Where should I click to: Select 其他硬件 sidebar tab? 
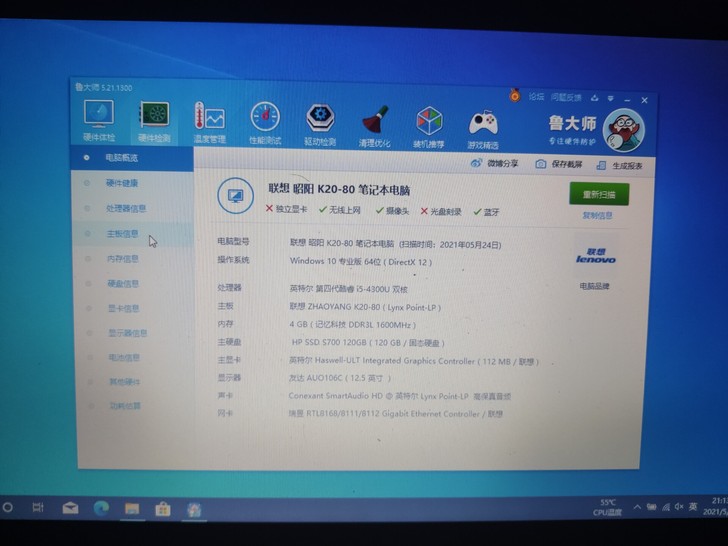point(136,382)
